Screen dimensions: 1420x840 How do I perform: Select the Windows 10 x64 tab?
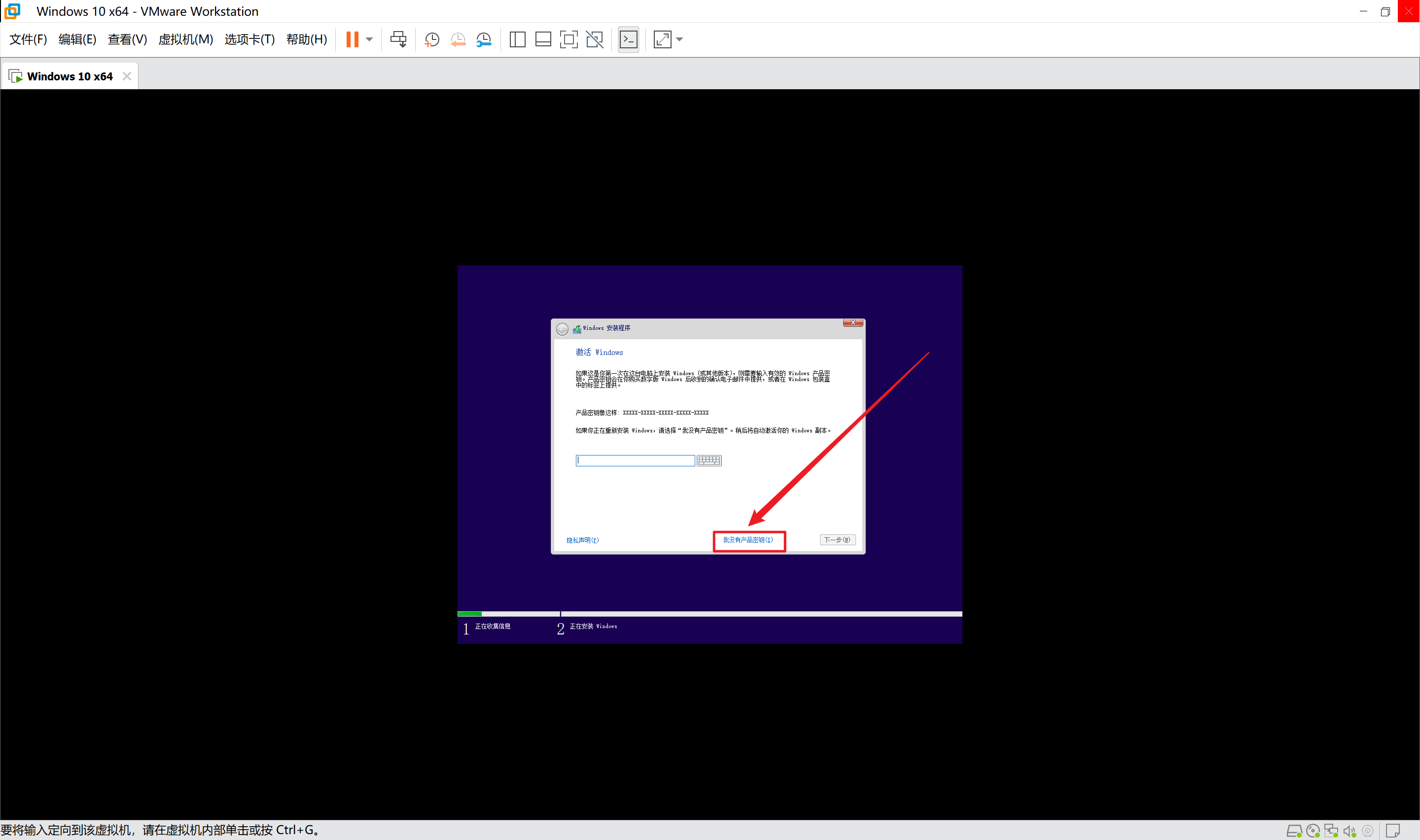(x=69, y=76)
